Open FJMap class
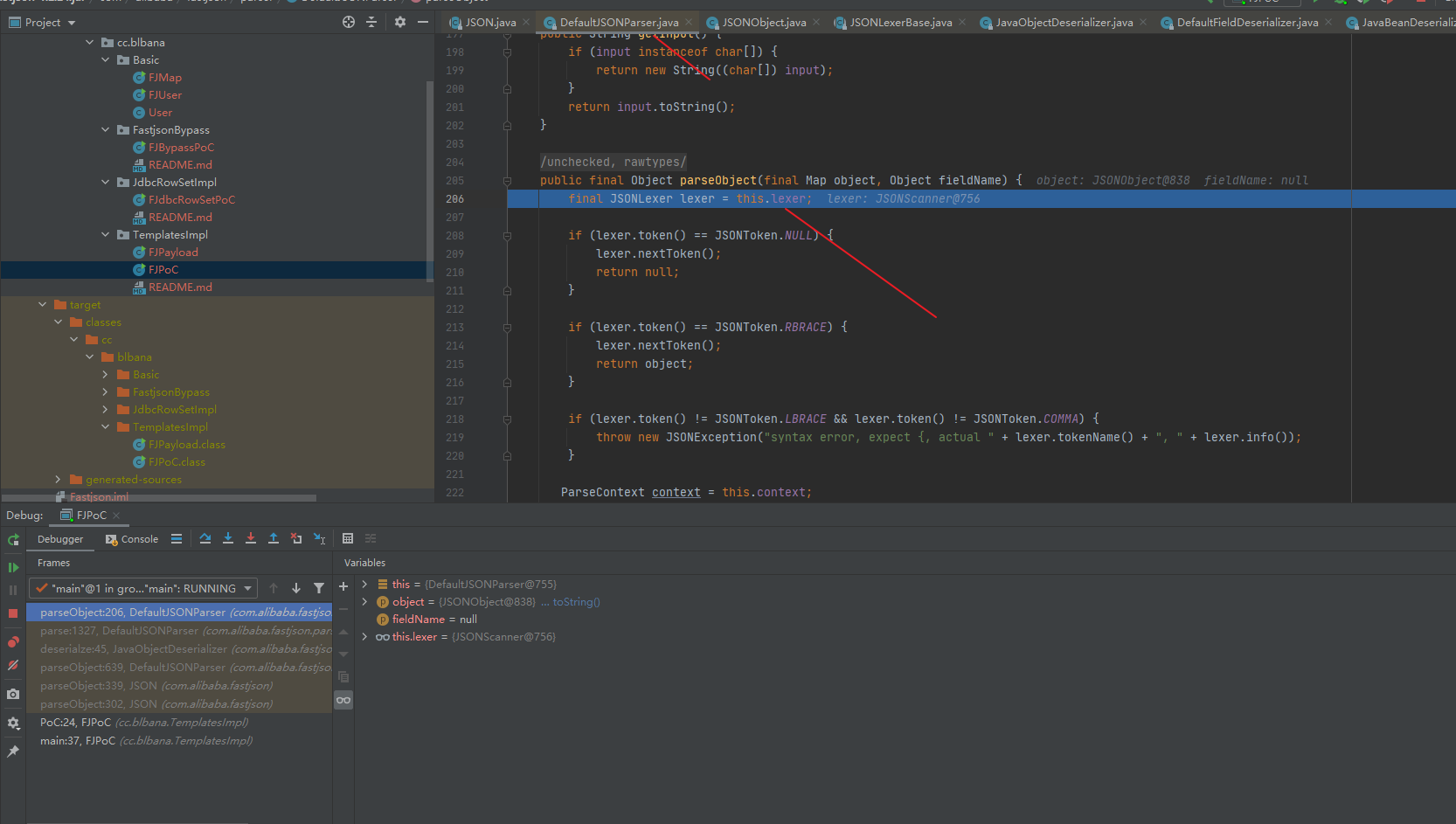 click(165, 77)
